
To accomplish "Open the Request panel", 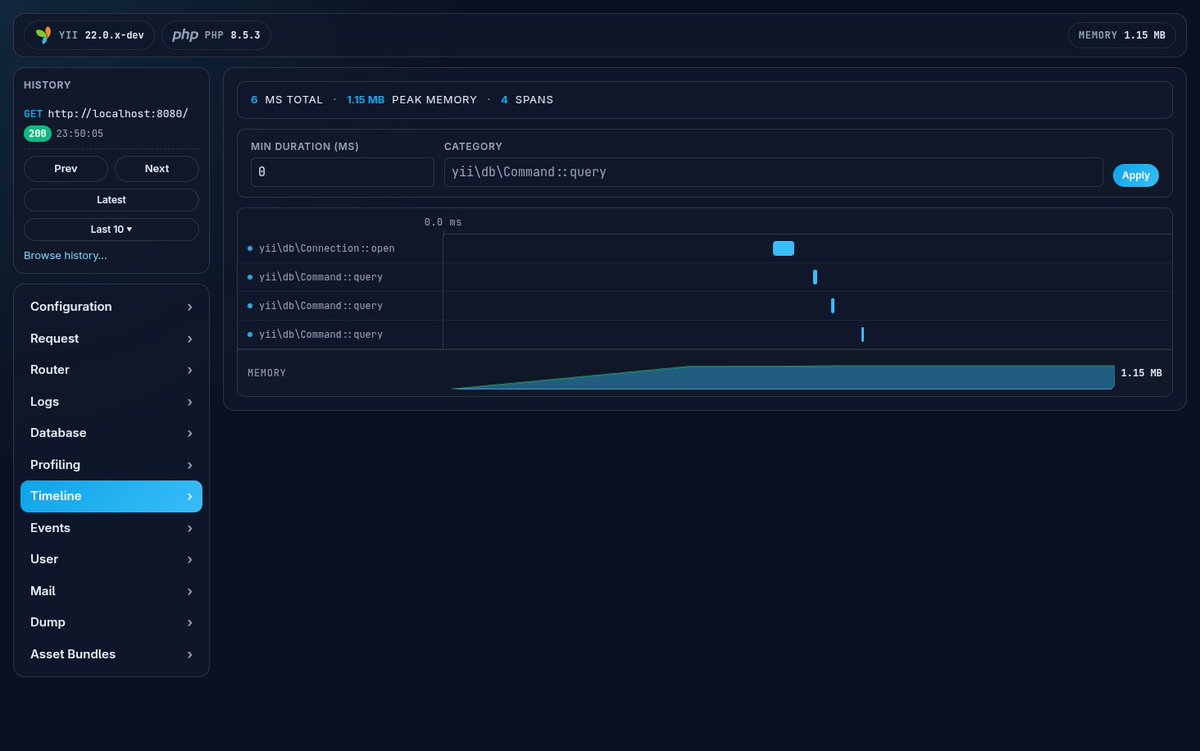I will tap(111, 339).
